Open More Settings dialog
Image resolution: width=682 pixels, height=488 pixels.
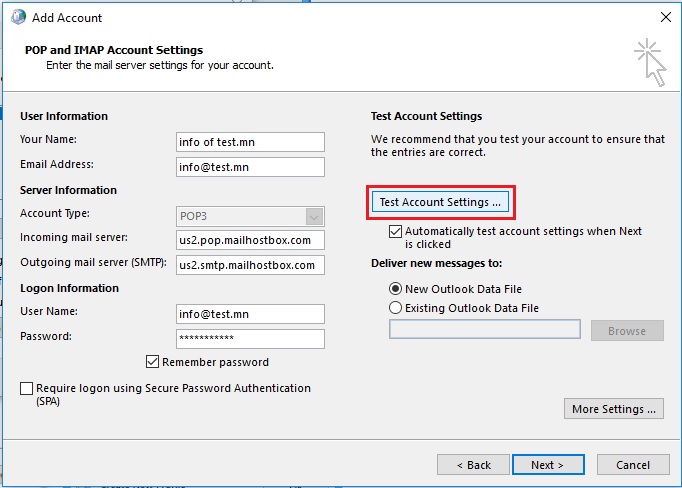(x=614, y=409)
